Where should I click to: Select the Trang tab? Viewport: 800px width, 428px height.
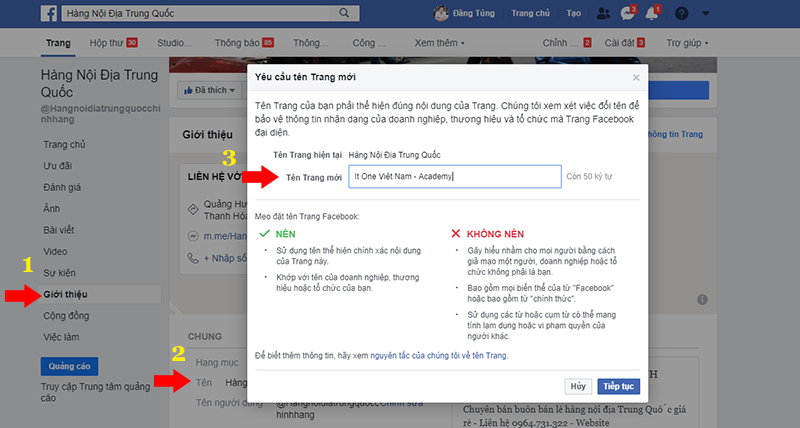point(58,43)
